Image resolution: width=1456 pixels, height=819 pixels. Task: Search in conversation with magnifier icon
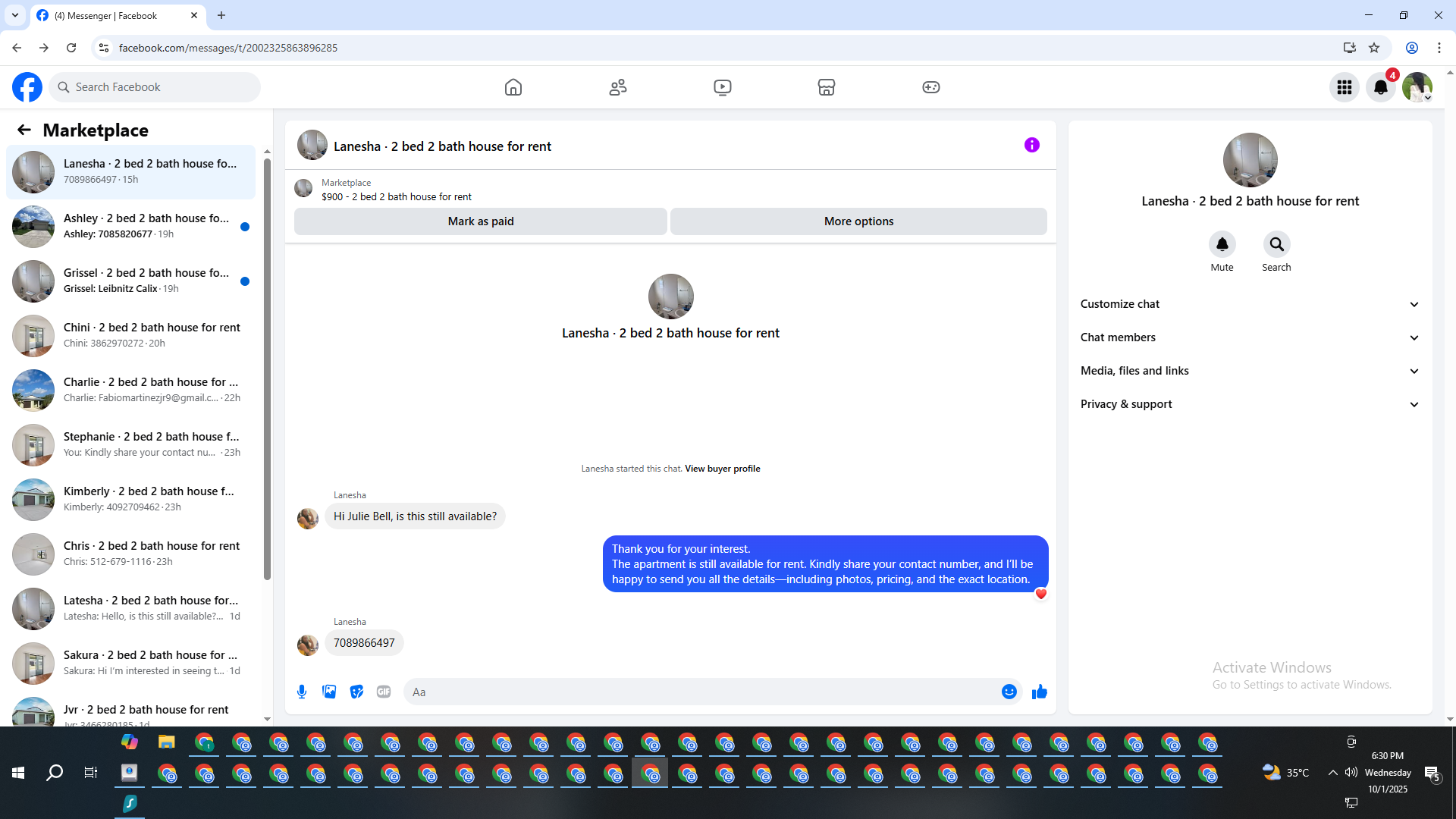1277,244
